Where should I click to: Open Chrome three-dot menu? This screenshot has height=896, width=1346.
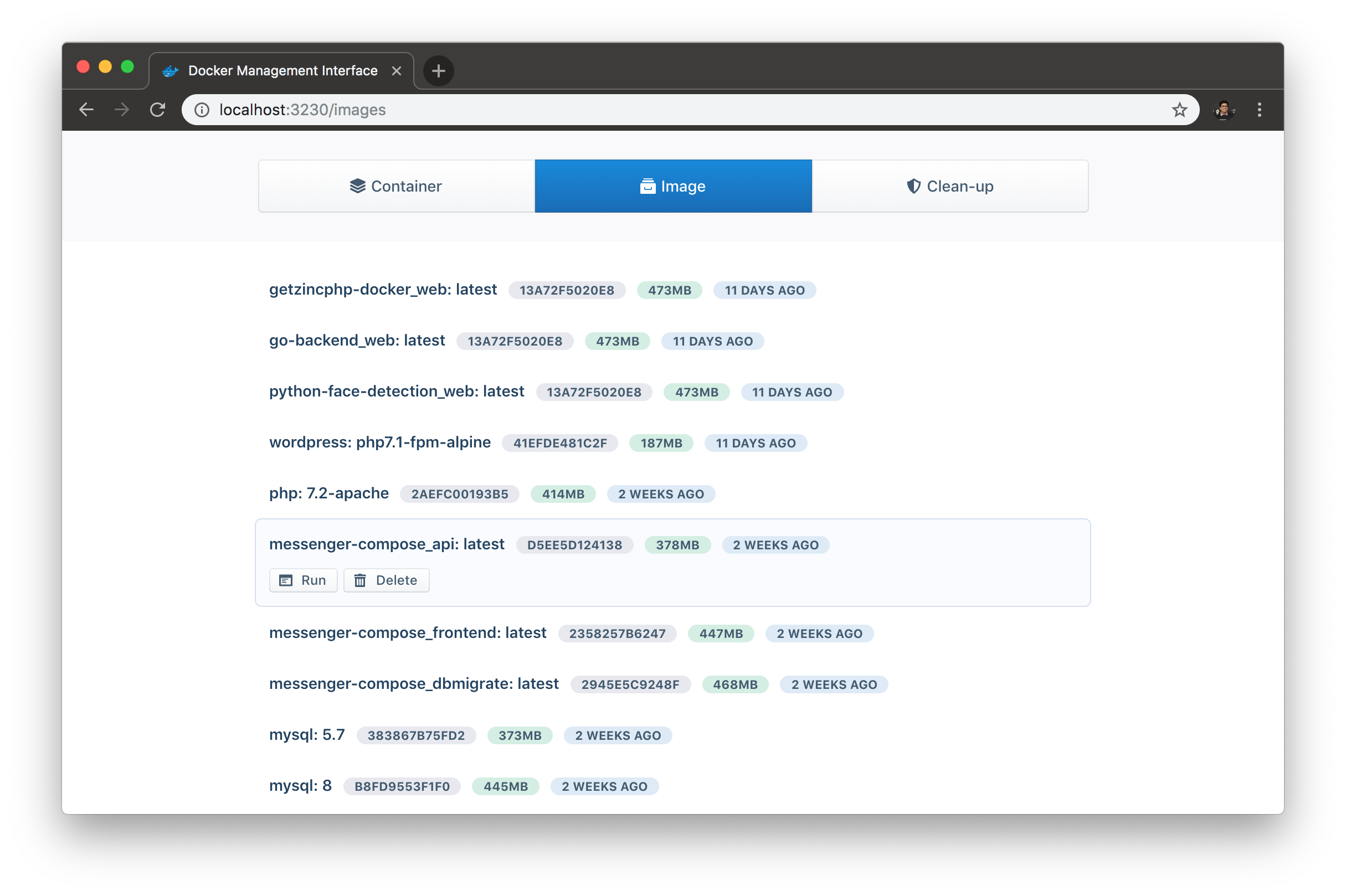coord(1259,110)
